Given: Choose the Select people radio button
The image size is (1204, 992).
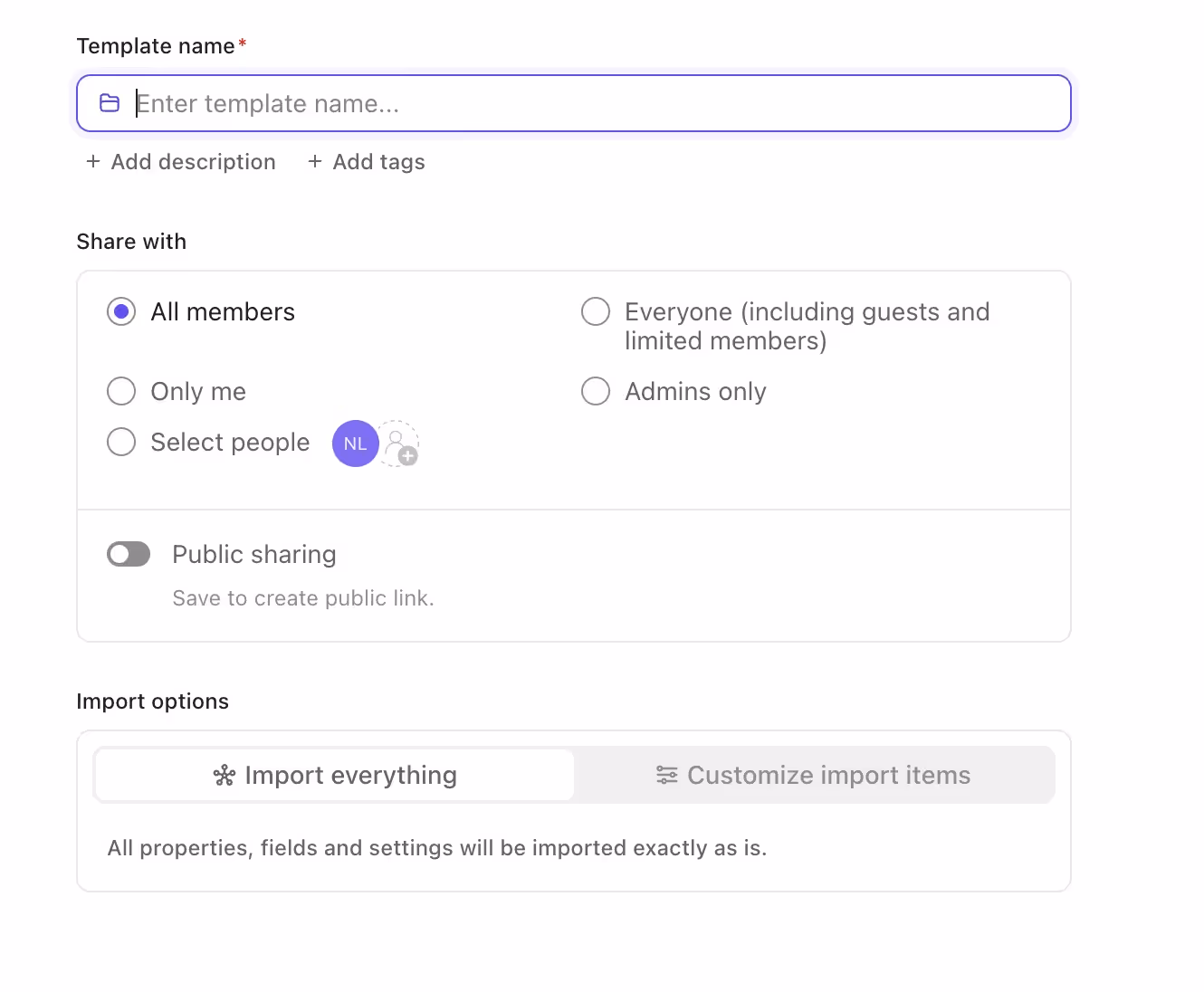Looking at the screenshot, I should point(121,443).
